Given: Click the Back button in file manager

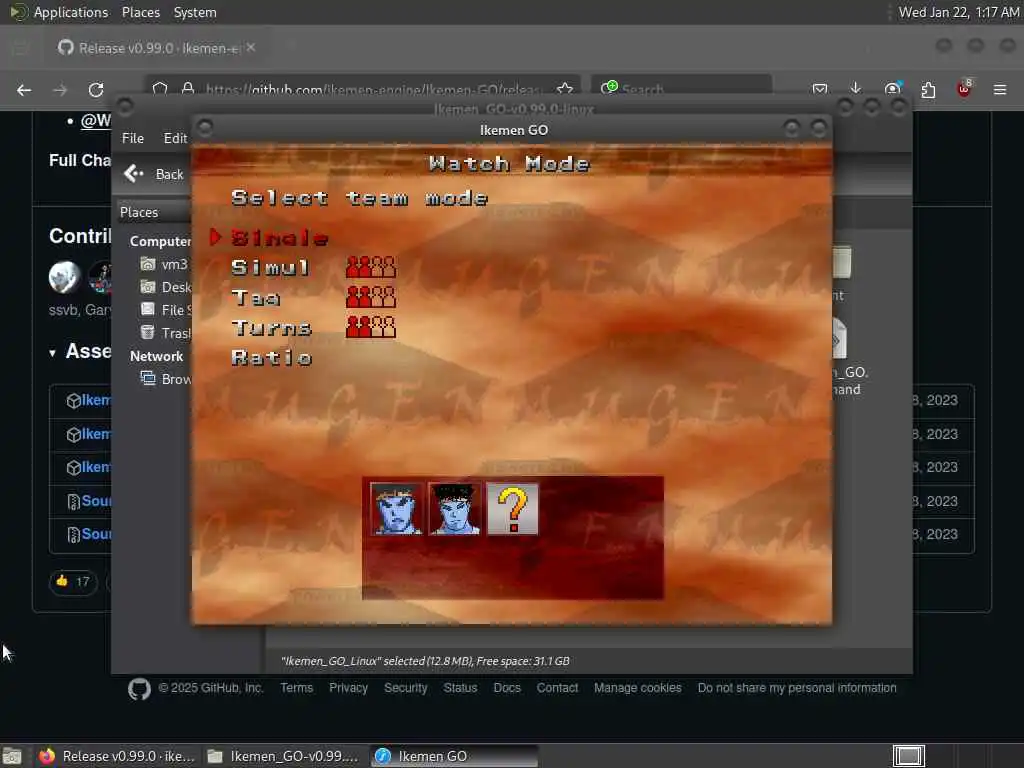Looking at the screenshot, I should [x=154, y=174].
